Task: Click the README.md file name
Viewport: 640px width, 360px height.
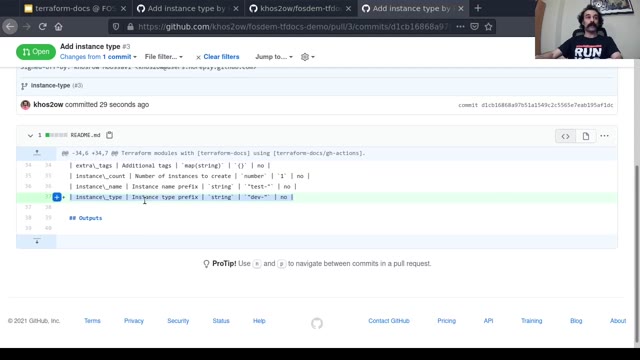Action: [x=85, y=135]
